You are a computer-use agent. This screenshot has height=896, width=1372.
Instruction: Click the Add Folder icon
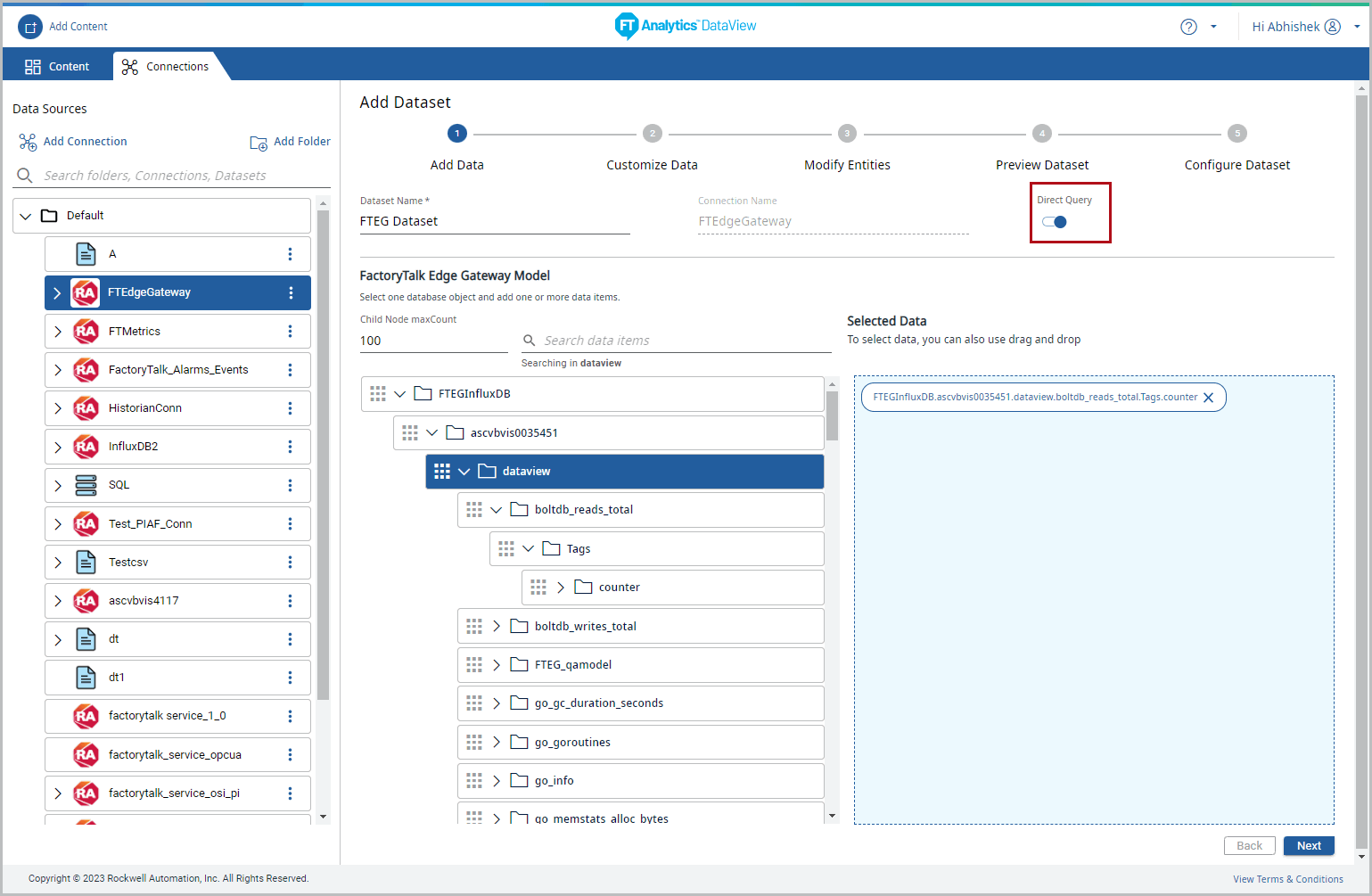259,143
